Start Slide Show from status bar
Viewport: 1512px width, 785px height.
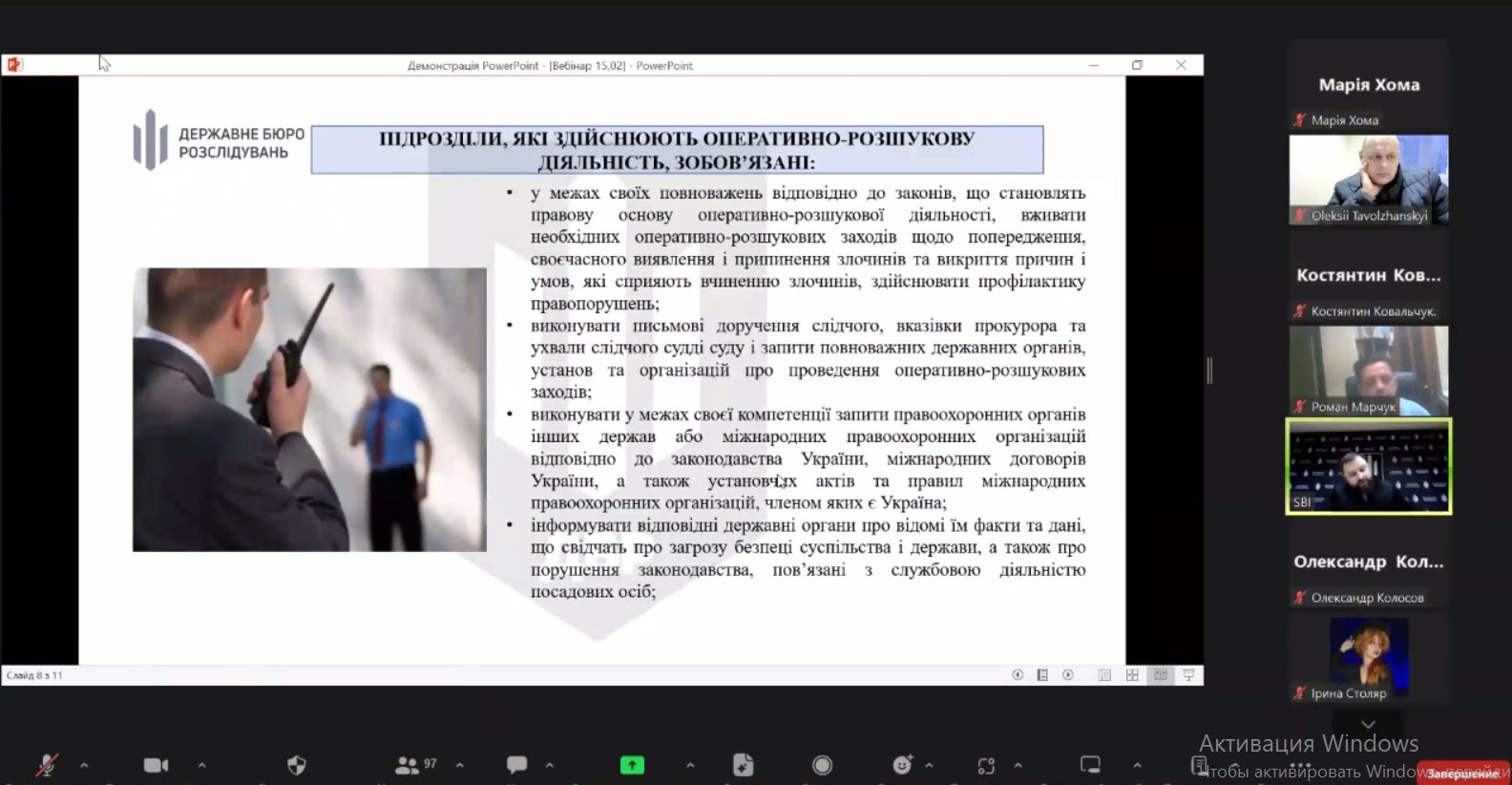coord(1188,675)
